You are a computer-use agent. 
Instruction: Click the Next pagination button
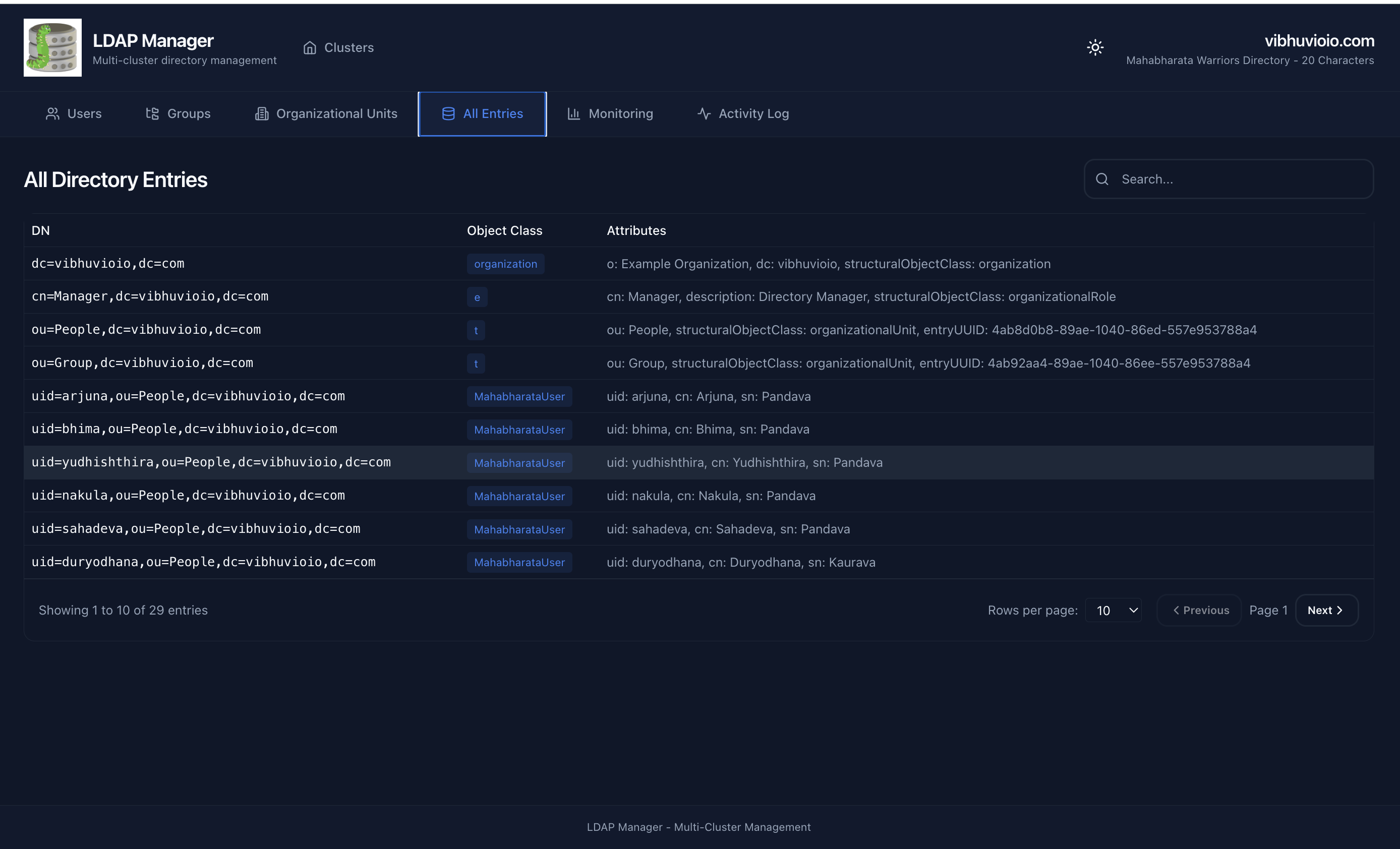pyautogui.click(x=1326, y=610)
